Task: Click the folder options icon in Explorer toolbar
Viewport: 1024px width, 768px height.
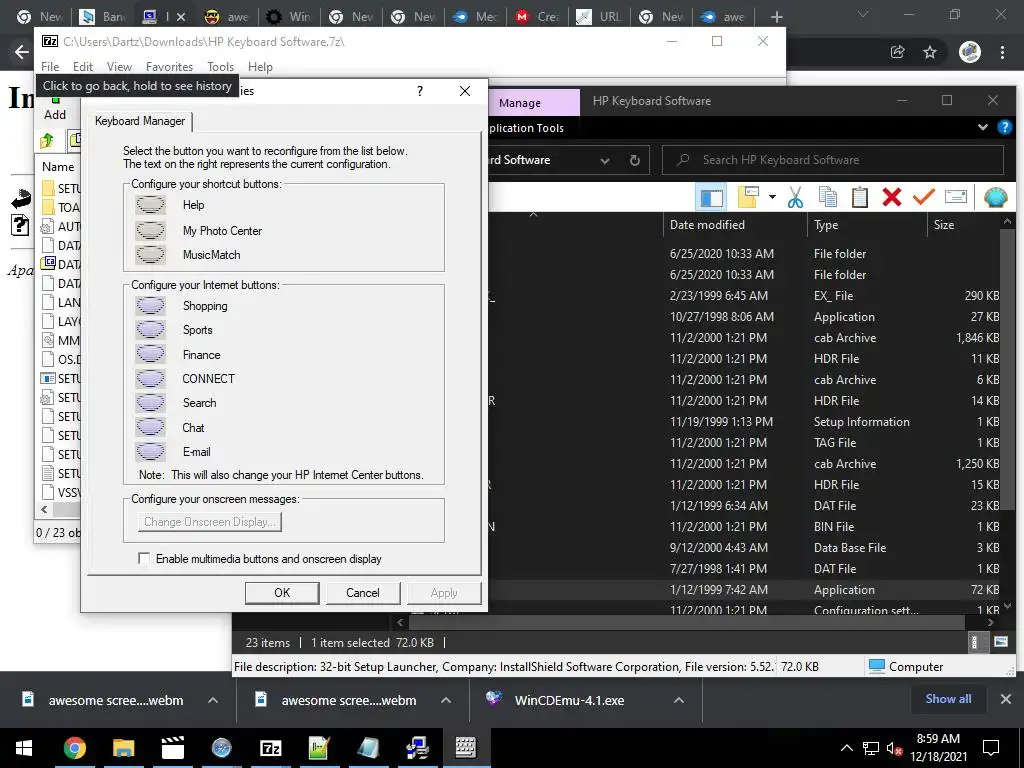Action: pos(748,197)
